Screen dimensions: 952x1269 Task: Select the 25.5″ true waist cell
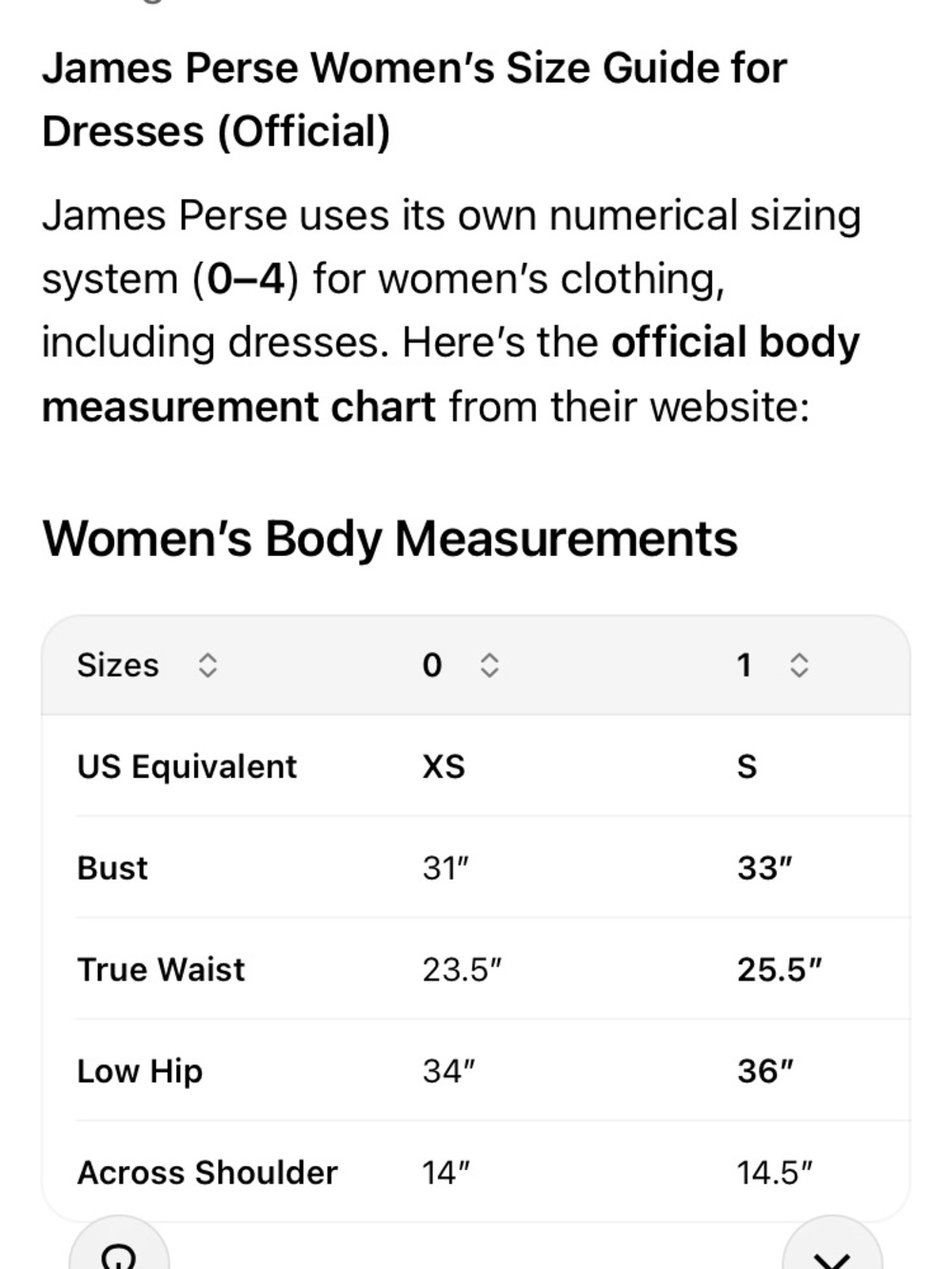tap(779, 969)
